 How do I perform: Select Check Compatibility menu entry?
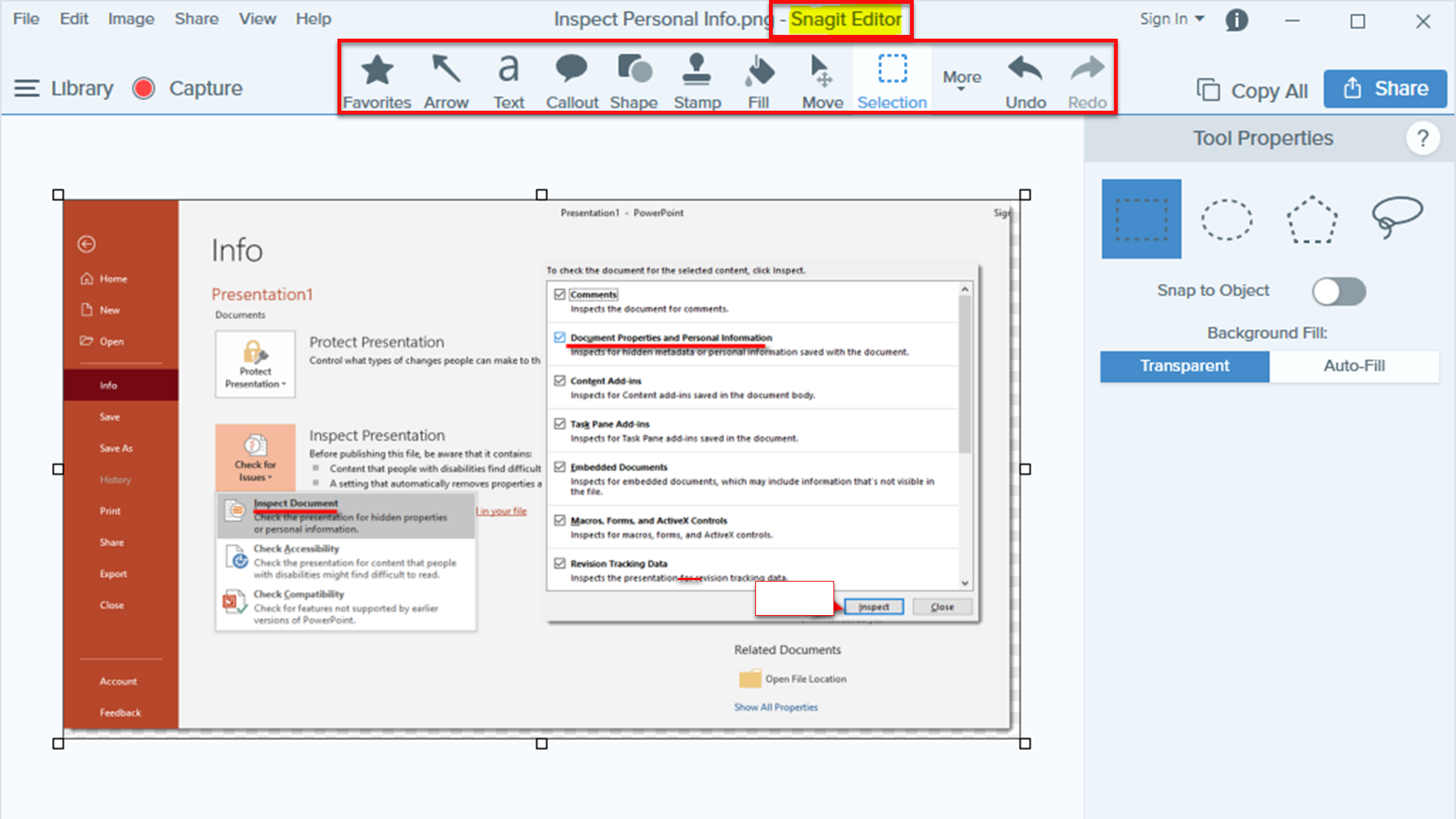[x=347, y=607]
